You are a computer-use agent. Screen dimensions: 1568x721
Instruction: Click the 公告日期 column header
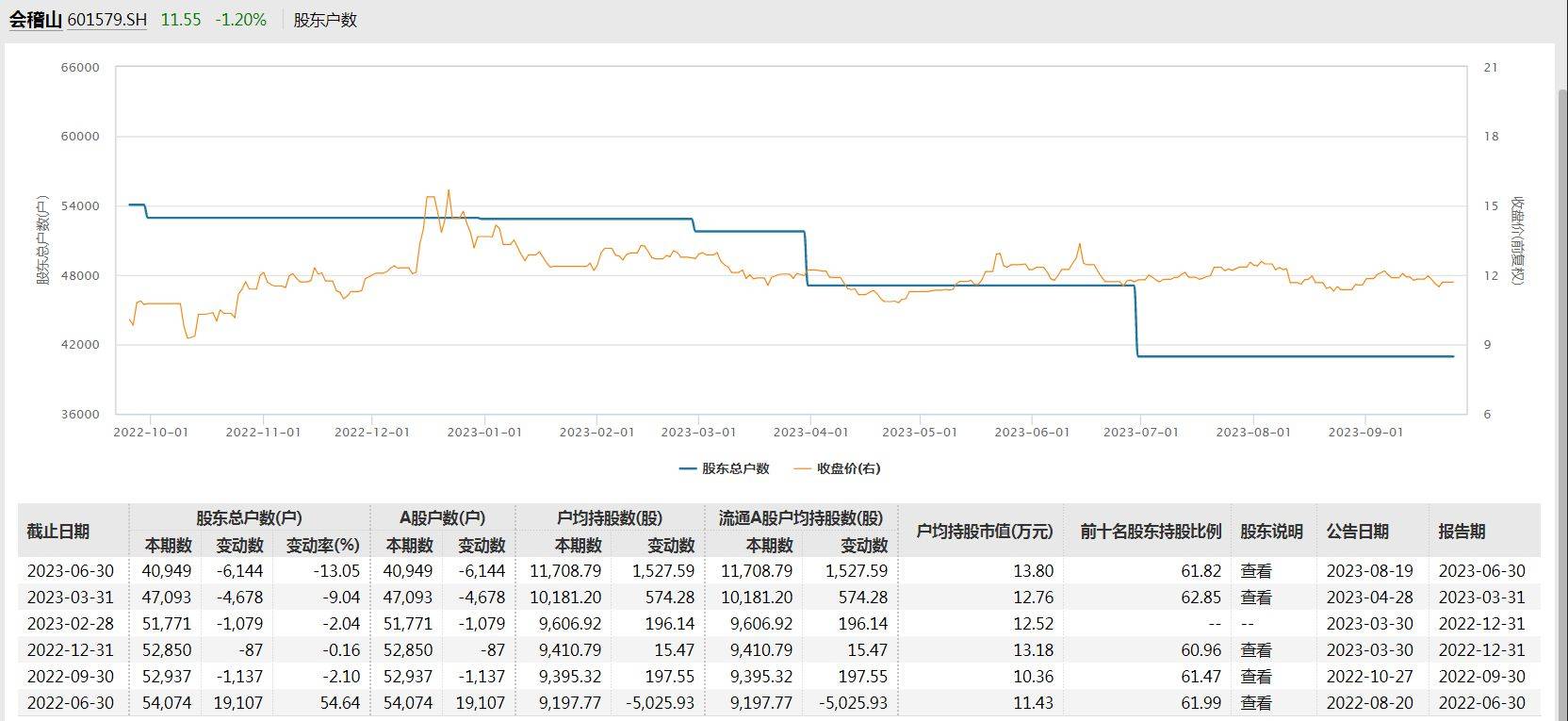coord(1357,532)
